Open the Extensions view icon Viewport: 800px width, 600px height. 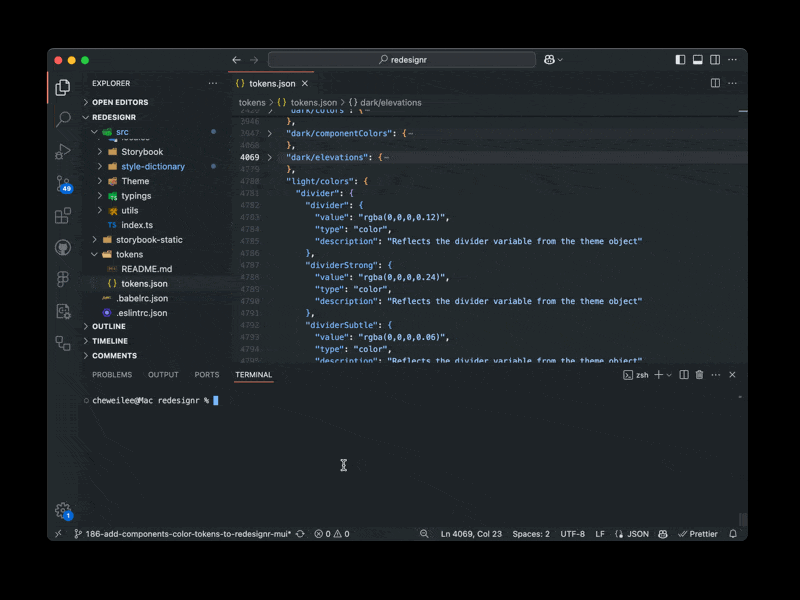click(x=63, y=215)
